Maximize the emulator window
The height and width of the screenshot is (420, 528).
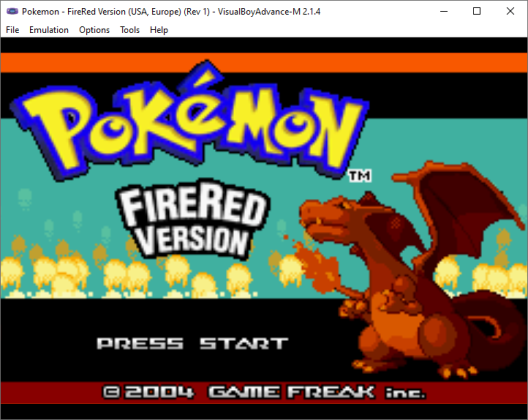[477, 11]
